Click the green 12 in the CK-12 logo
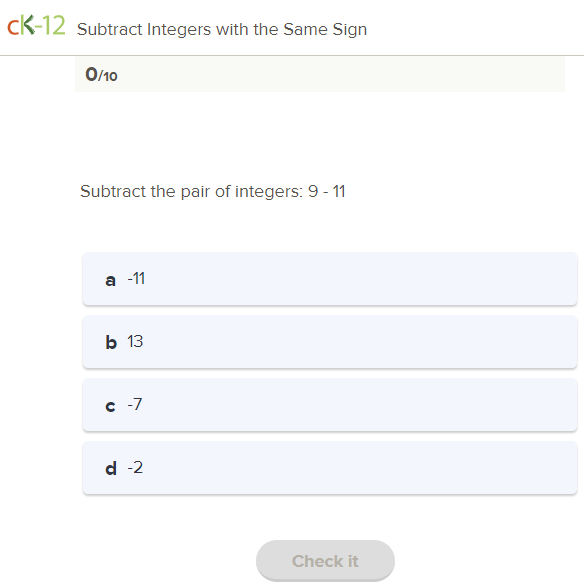Viewport: 584px width, 585px height. coord(54,25)
